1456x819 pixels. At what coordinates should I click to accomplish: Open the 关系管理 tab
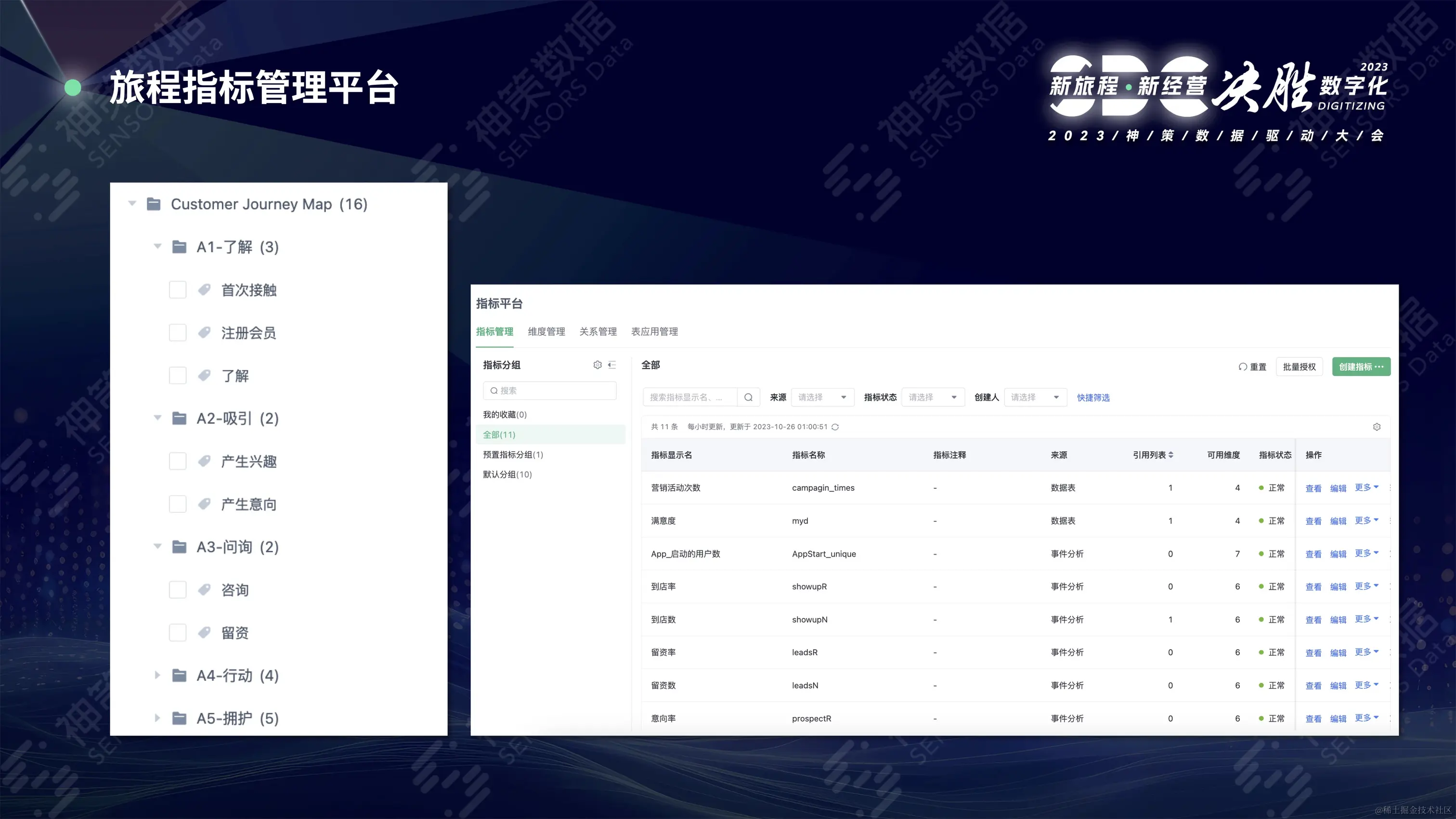click(598, 332)
